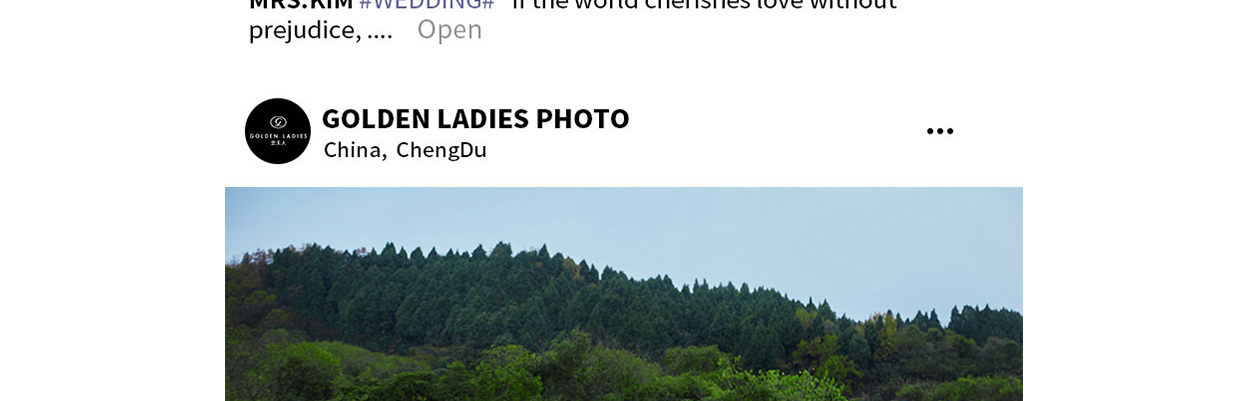Expand the truncated caption with Open
Image resolution: width=1250 pixels, height=401 pixels.
[x=449, y=29]
